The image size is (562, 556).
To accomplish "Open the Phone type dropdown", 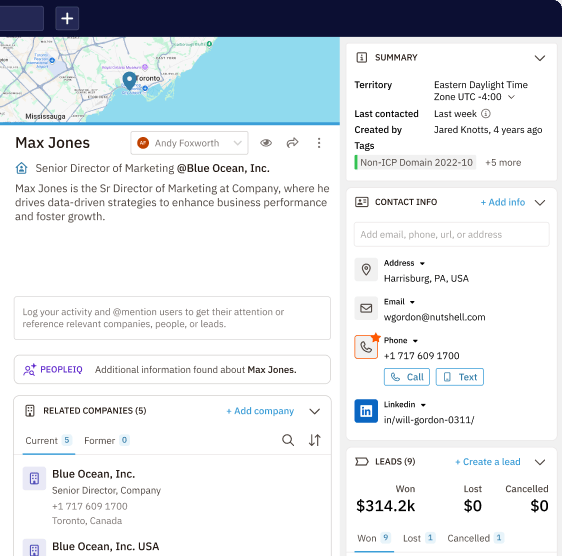I will coord(415,341).
